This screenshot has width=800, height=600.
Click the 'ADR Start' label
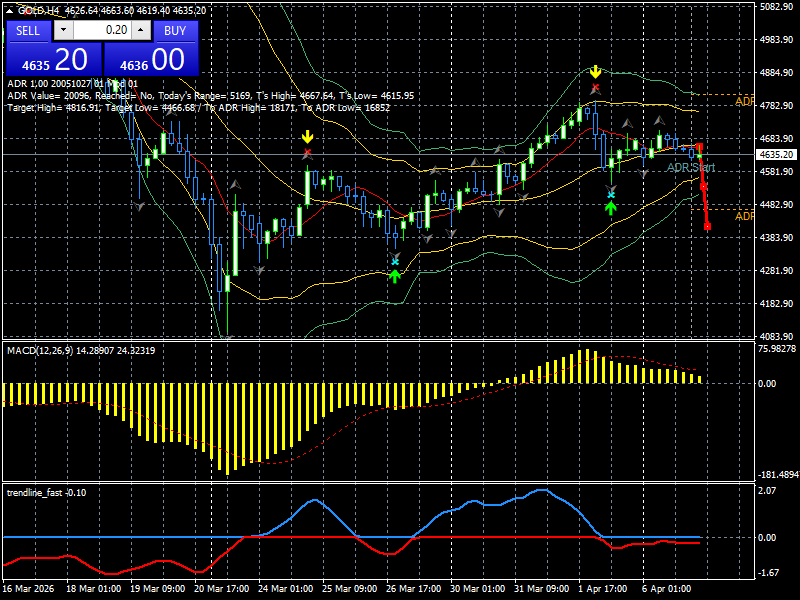pyautogui.click(x=691, y=167)
